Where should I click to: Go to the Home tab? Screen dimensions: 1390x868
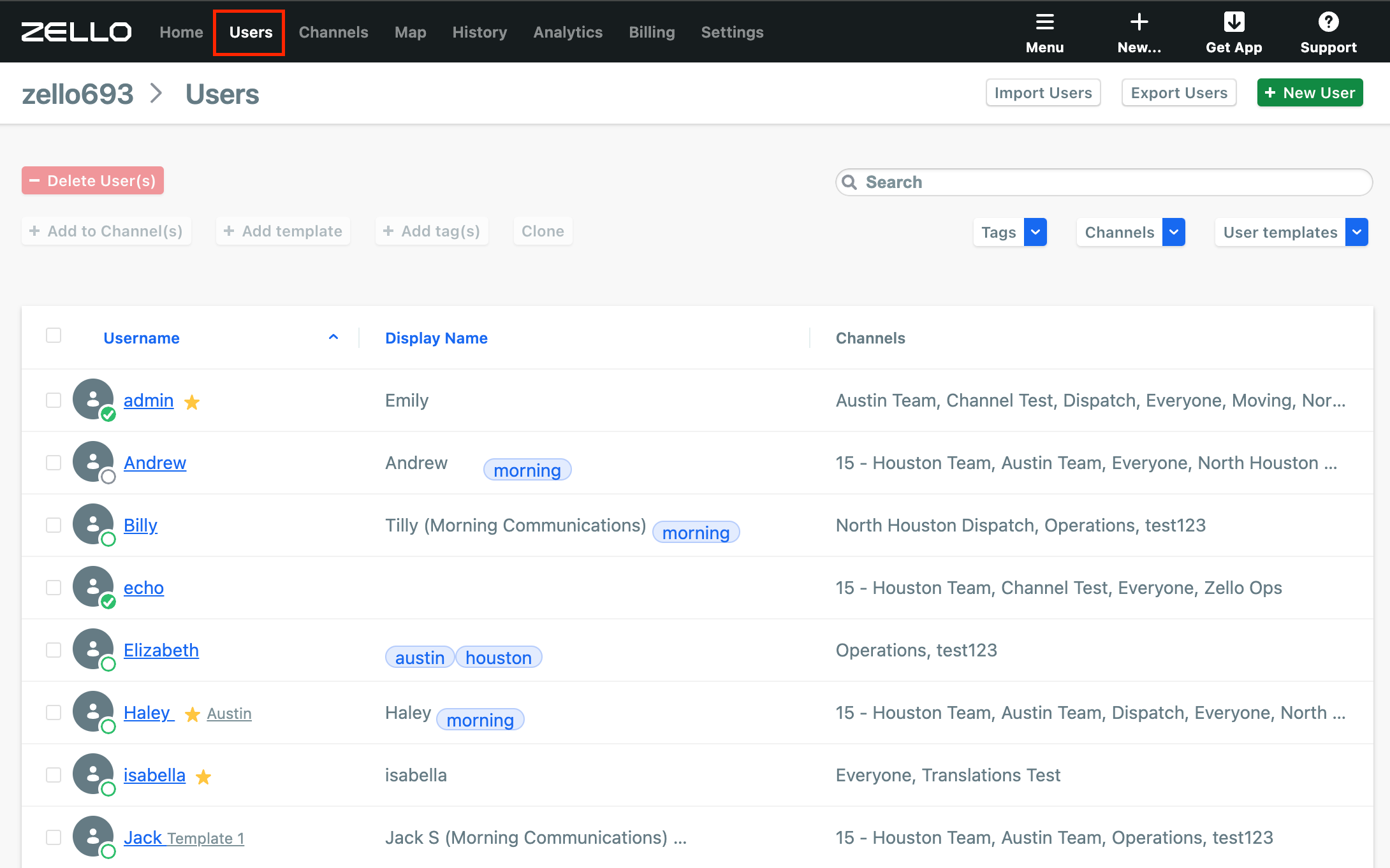[181, 32]
